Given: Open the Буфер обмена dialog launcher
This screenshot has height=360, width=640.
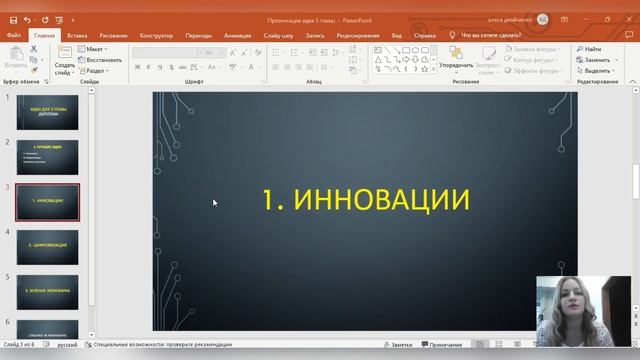Looking at the screenshot, I should point(46,82).
